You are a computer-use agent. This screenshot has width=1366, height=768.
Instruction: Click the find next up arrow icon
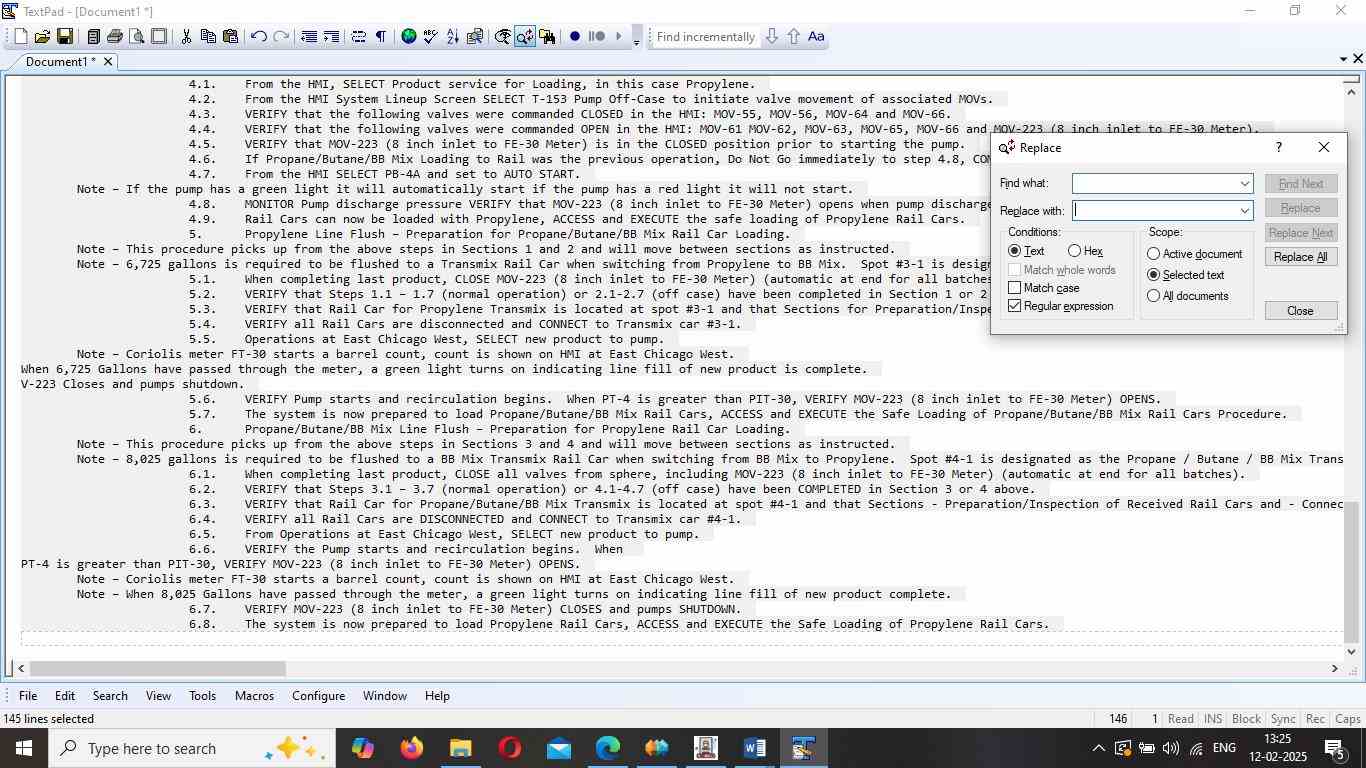click(793, 37)
